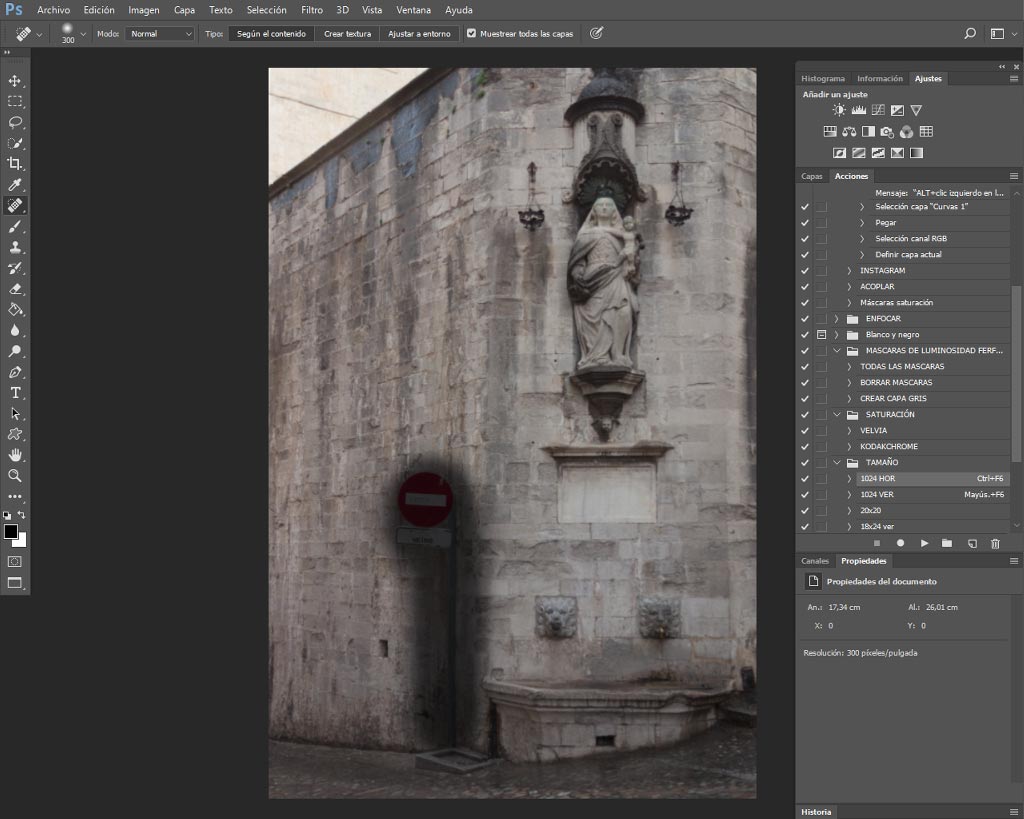1024x819 pixels.
Task: Open the search magnifier in options bar
Action: point(970,33)
